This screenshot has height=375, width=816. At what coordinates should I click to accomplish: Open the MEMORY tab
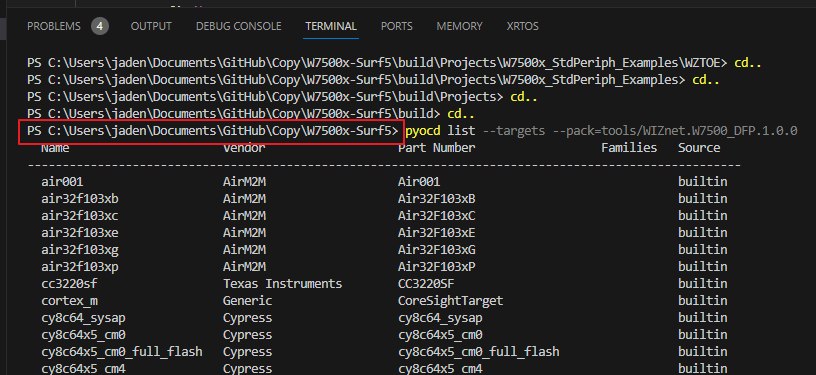pos(459,26)
